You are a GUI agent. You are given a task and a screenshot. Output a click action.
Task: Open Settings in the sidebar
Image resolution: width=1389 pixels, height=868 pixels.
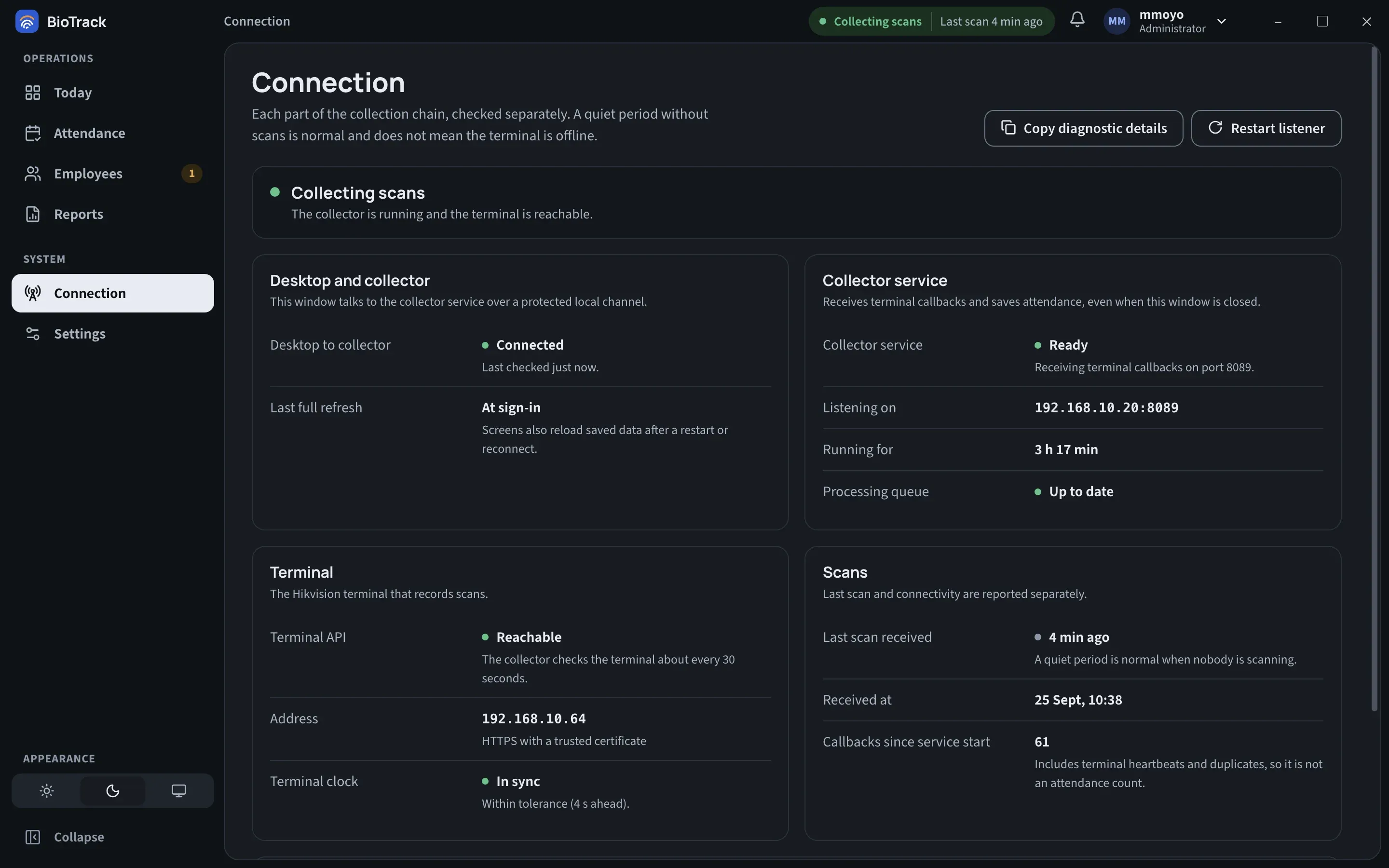pyautogui.click(x=112, y=334)
